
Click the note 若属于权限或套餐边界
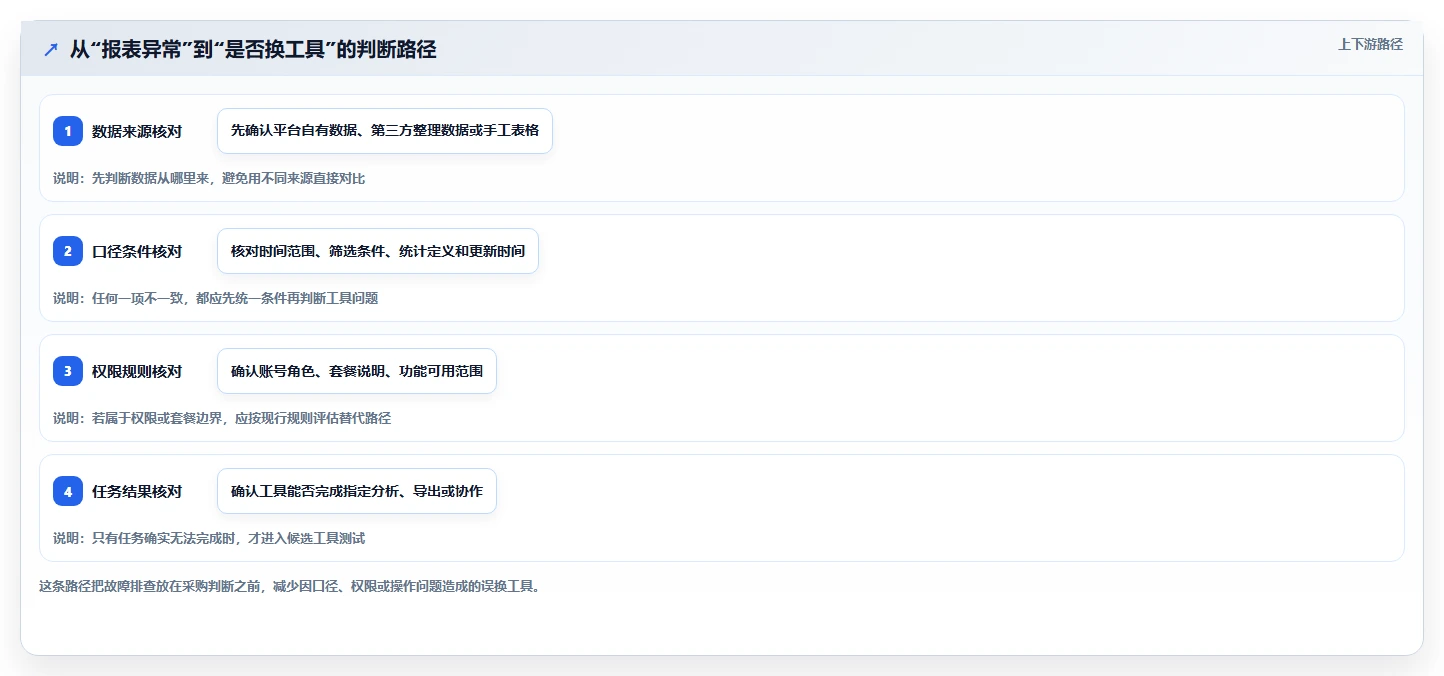[222, 418]
